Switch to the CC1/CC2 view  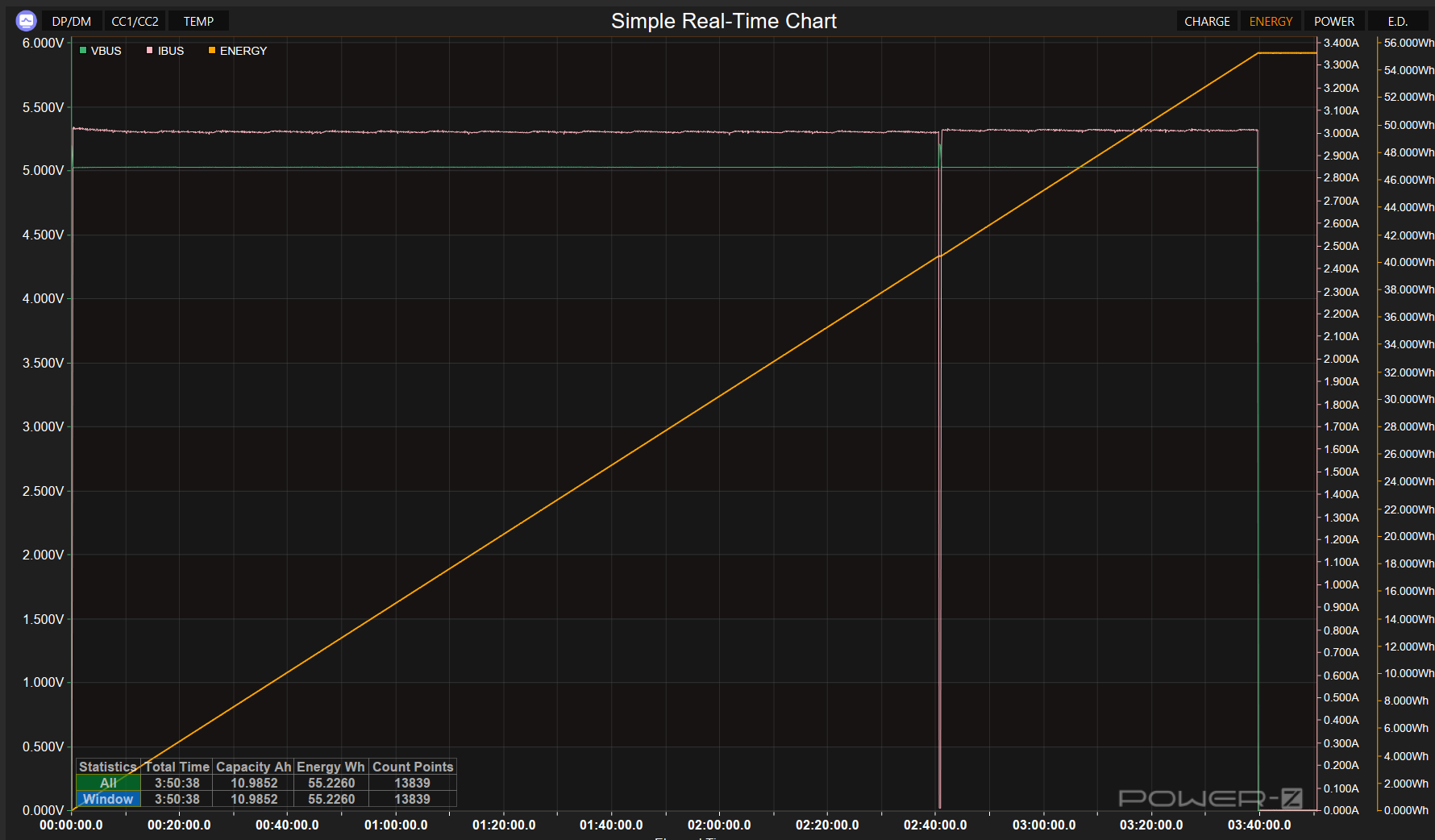135,21
